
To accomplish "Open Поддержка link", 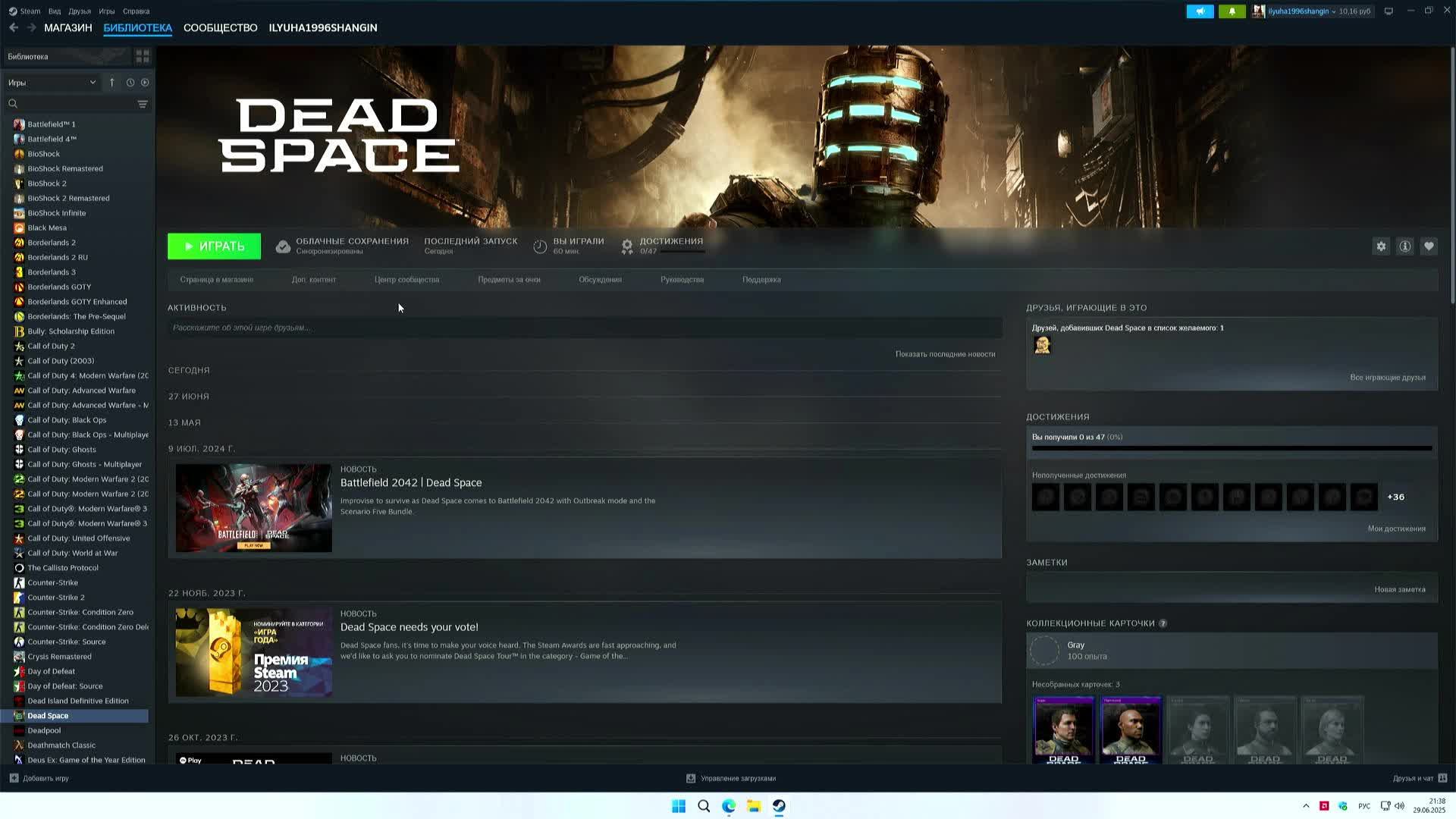I will (x=761, y=280).
